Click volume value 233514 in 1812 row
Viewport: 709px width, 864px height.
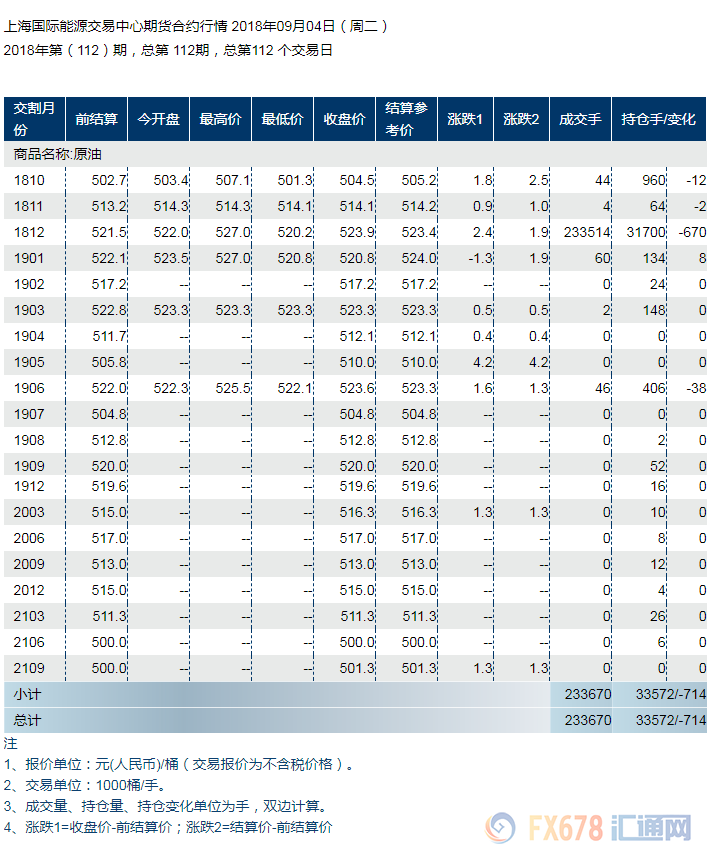[587, 232]
